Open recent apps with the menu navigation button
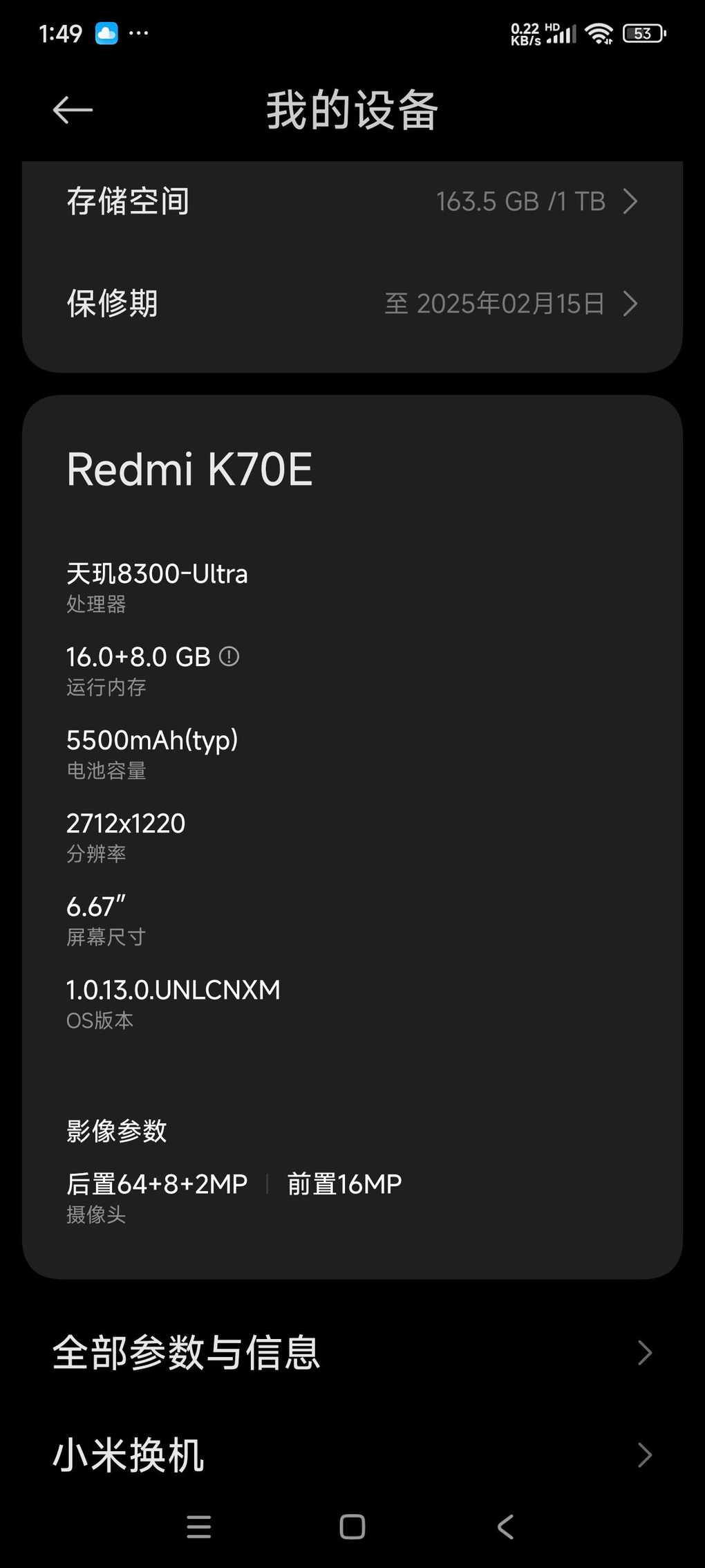 point(199,1527)
